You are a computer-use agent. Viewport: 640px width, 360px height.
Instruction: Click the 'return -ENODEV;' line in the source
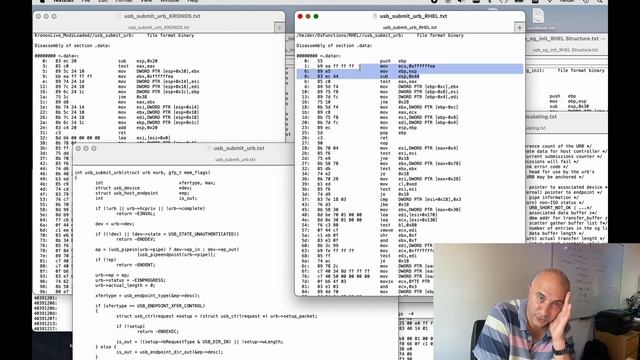[x=136, y=239]
